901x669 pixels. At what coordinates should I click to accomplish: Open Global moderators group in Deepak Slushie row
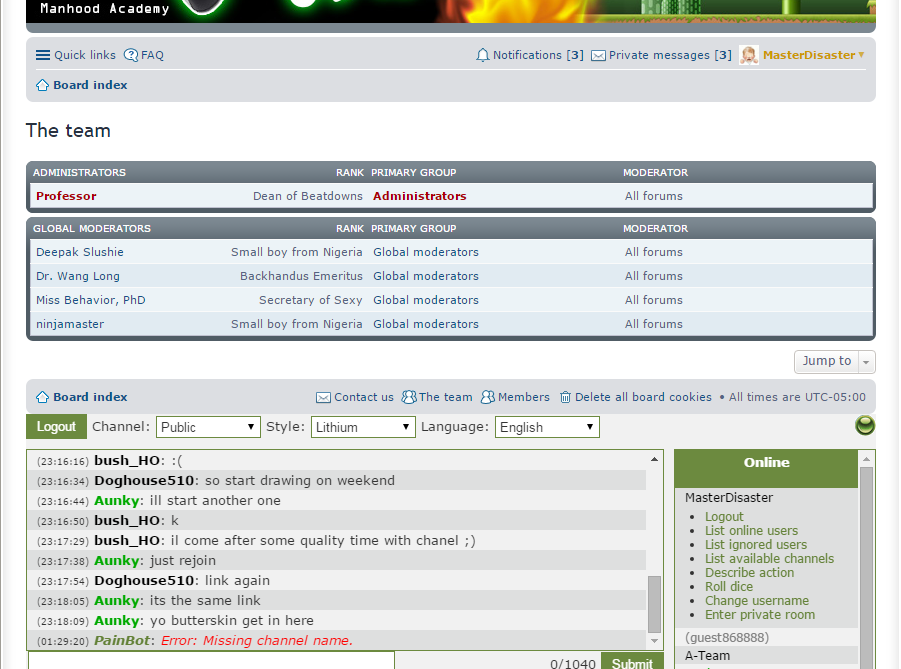(x=426, y=252)
